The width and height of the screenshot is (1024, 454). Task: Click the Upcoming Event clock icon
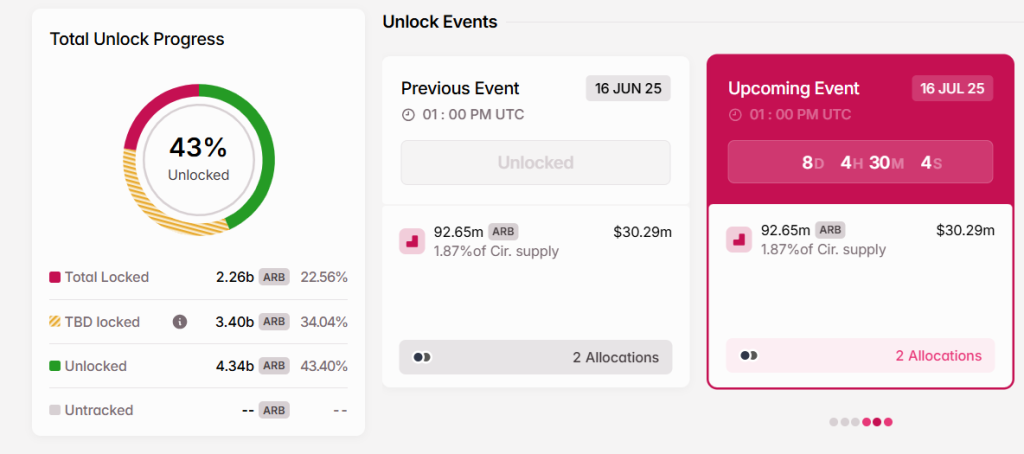(x=735, y=115)
